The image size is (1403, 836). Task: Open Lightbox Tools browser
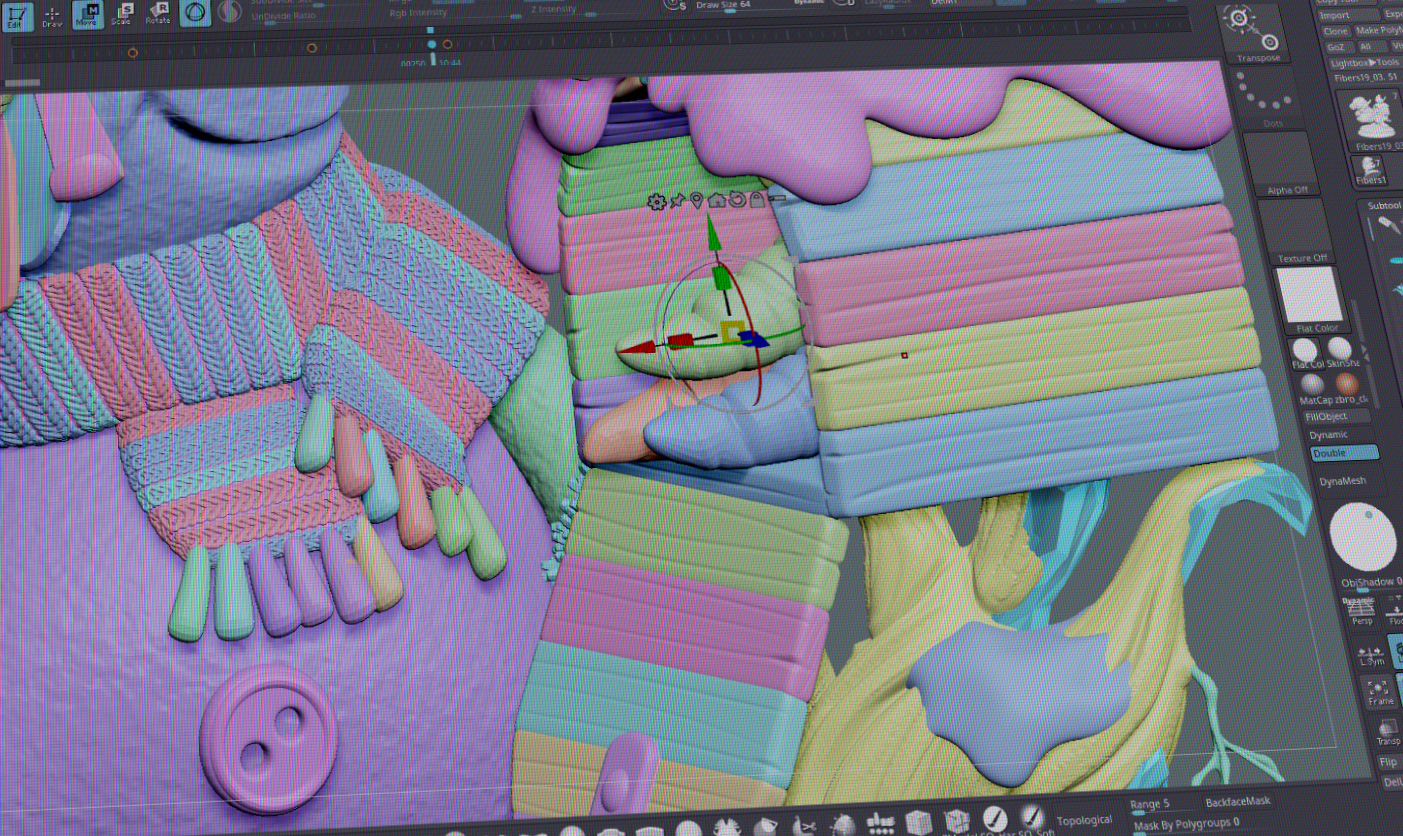[1367, 62]
